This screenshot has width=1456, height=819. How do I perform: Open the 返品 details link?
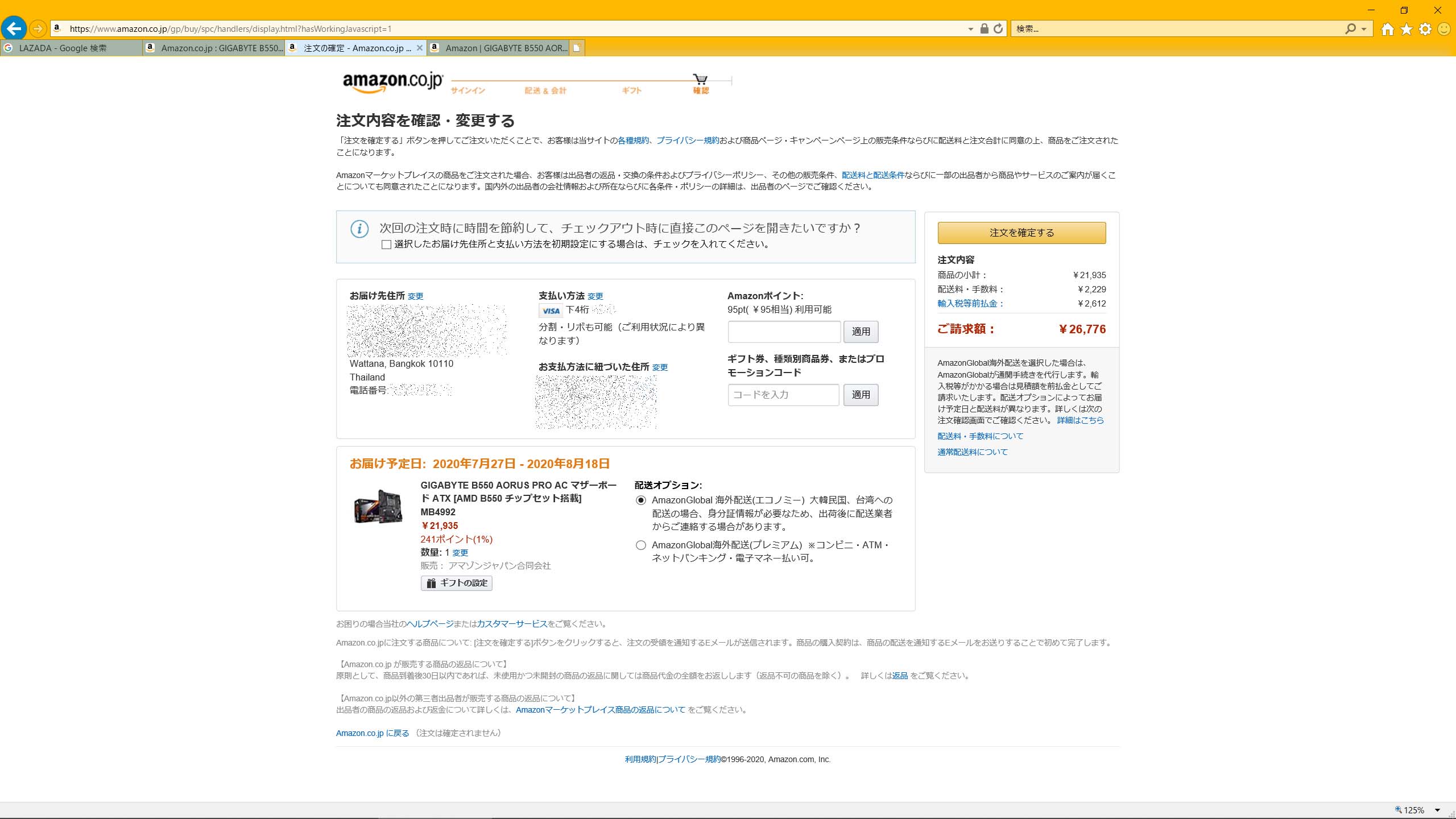(900, 676)
